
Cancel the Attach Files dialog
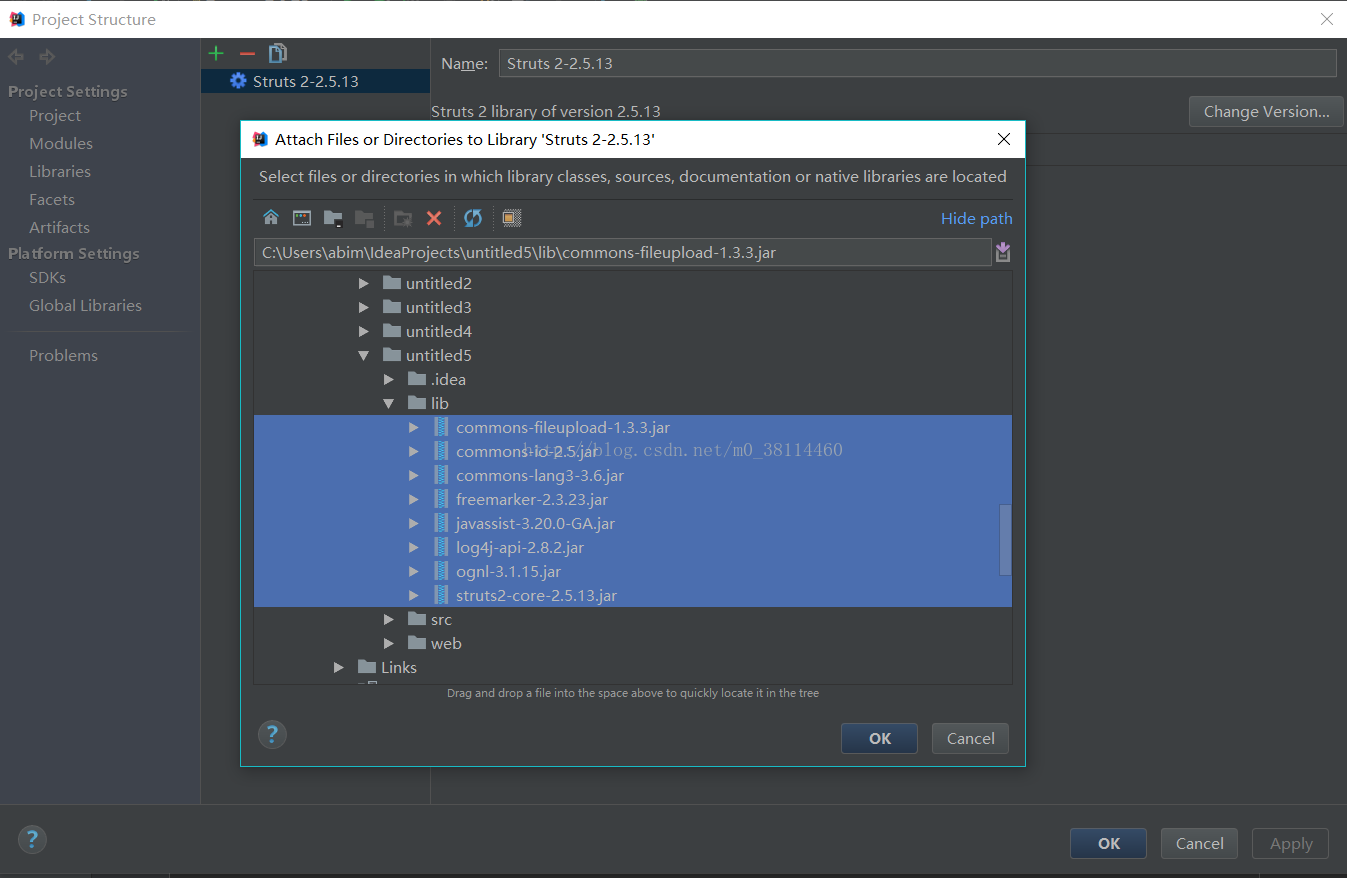(970, 738)
